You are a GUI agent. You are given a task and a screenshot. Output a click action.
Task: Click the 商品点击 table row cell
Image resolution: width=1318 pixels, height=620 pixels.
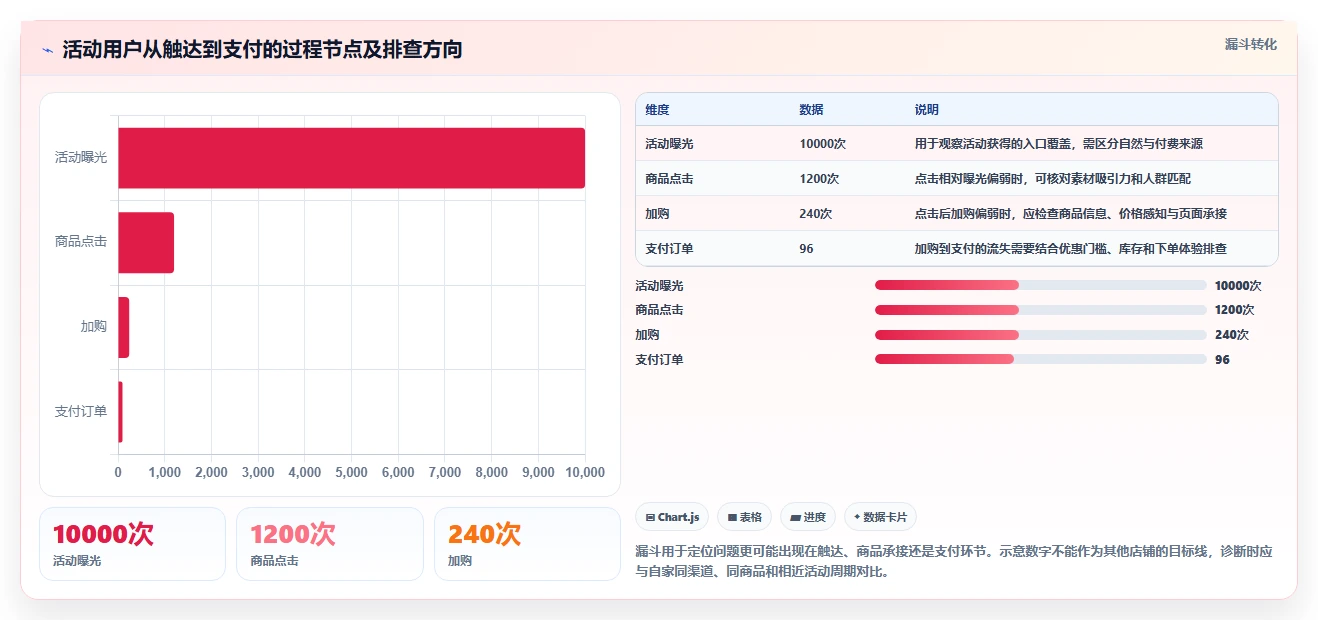click(x=670, y=179)
